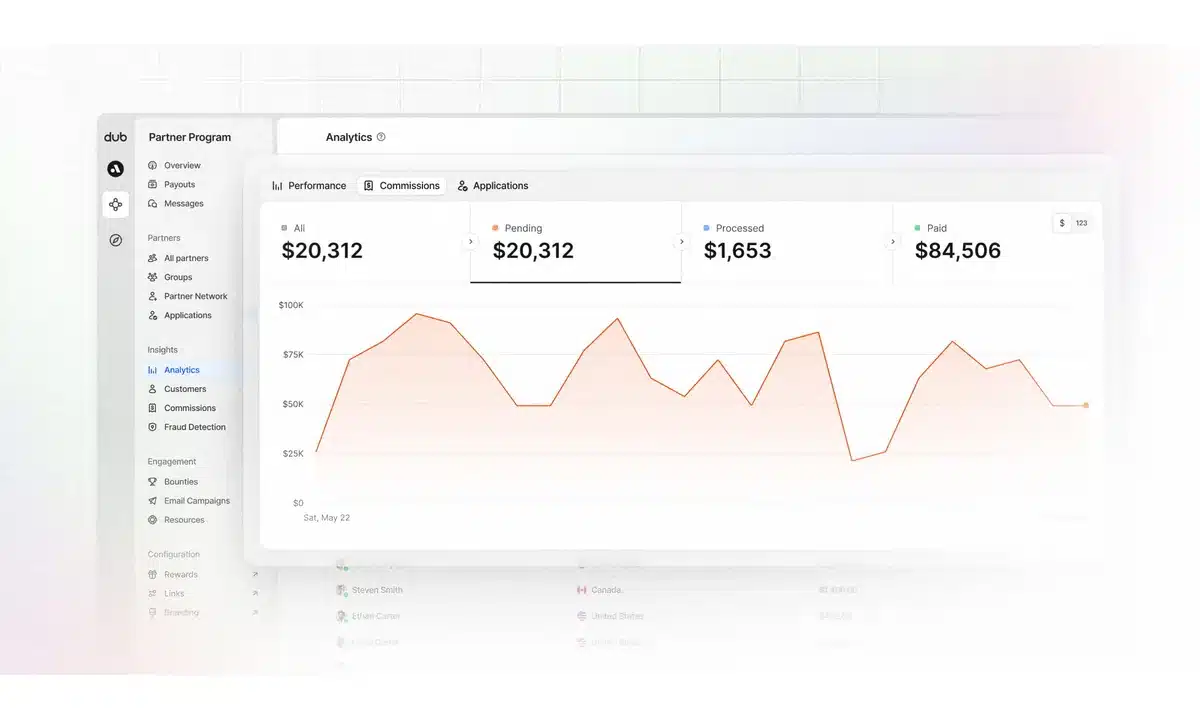Image resolution: width=1200 pixels, height=720 pixels.
Task: Click the $1,653 Processed amount
Action: coord(738,251)
